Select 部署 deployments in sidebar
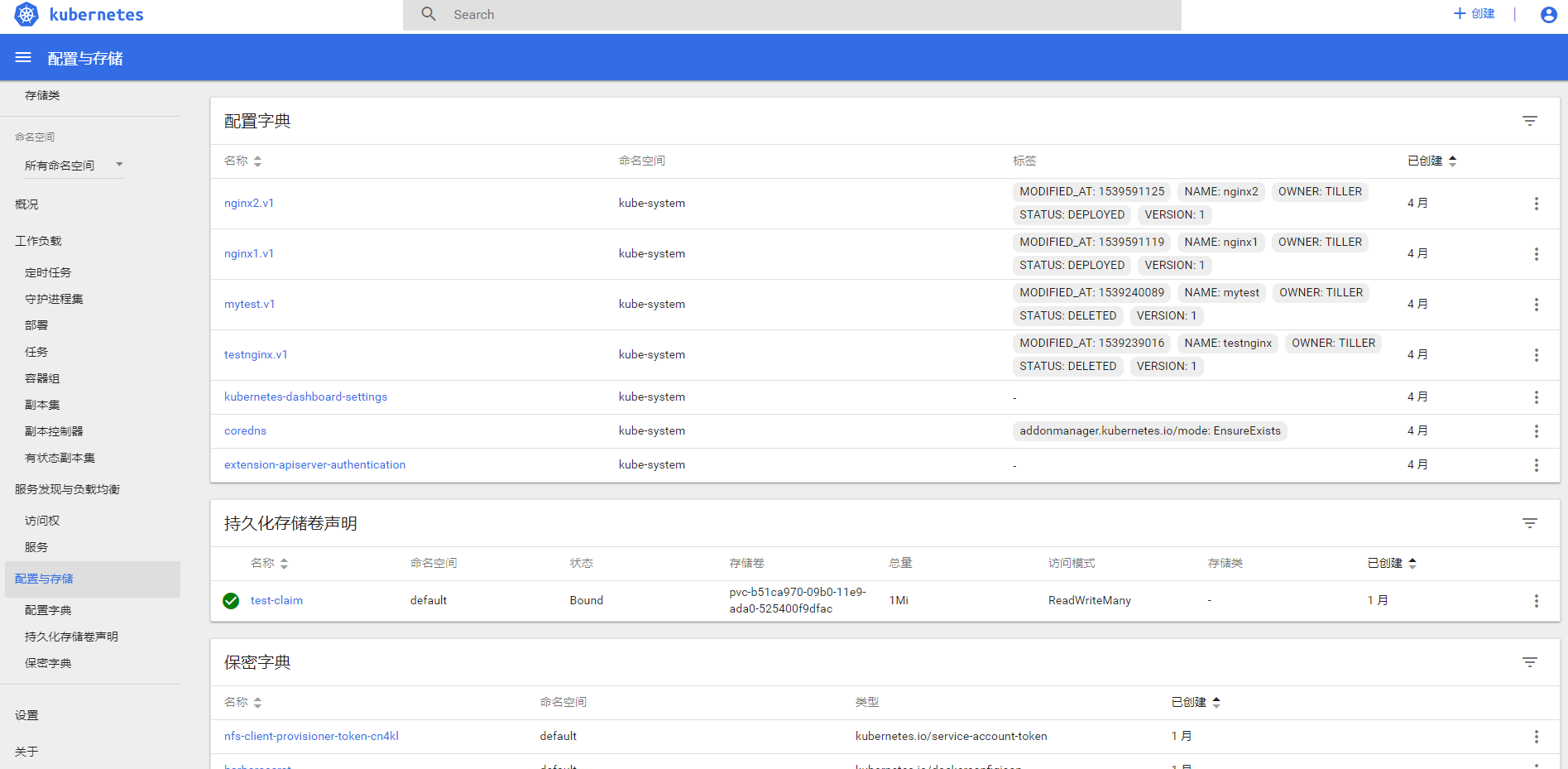 click(36, 325)
